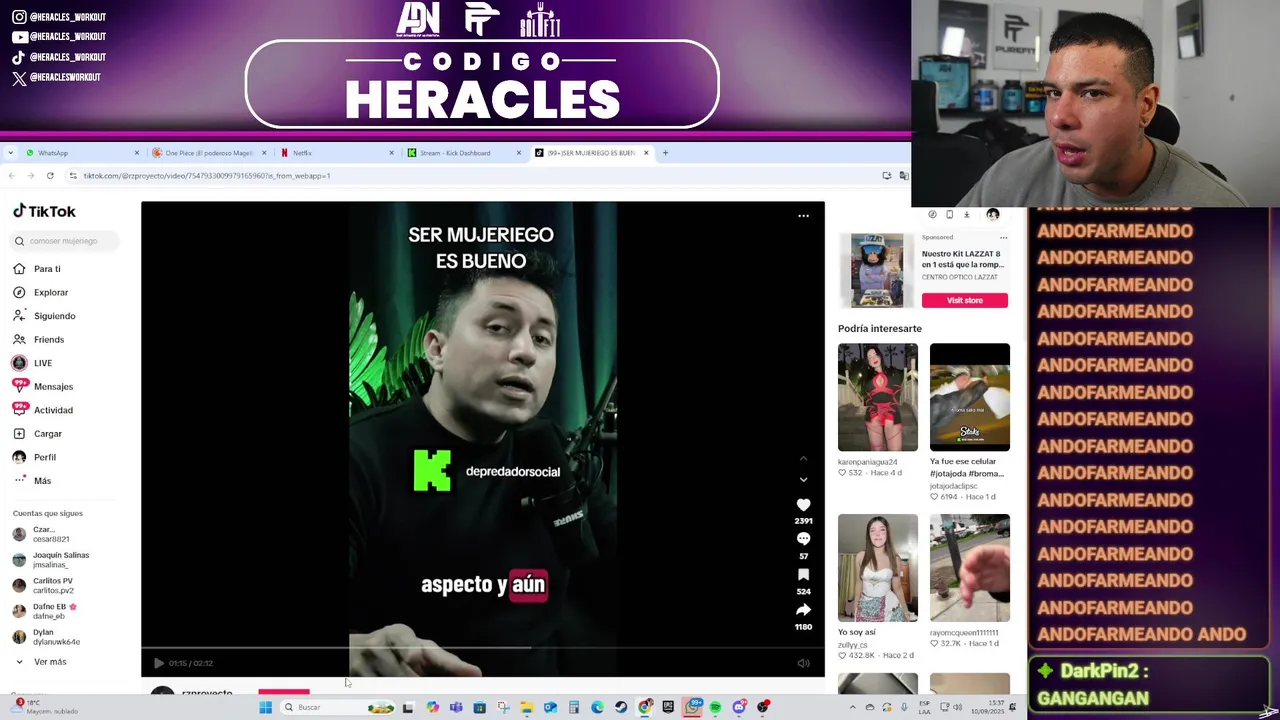This screenshot has height=720, width=1280.
Task: Like the video with heart icon
Action: click(803, 505)
